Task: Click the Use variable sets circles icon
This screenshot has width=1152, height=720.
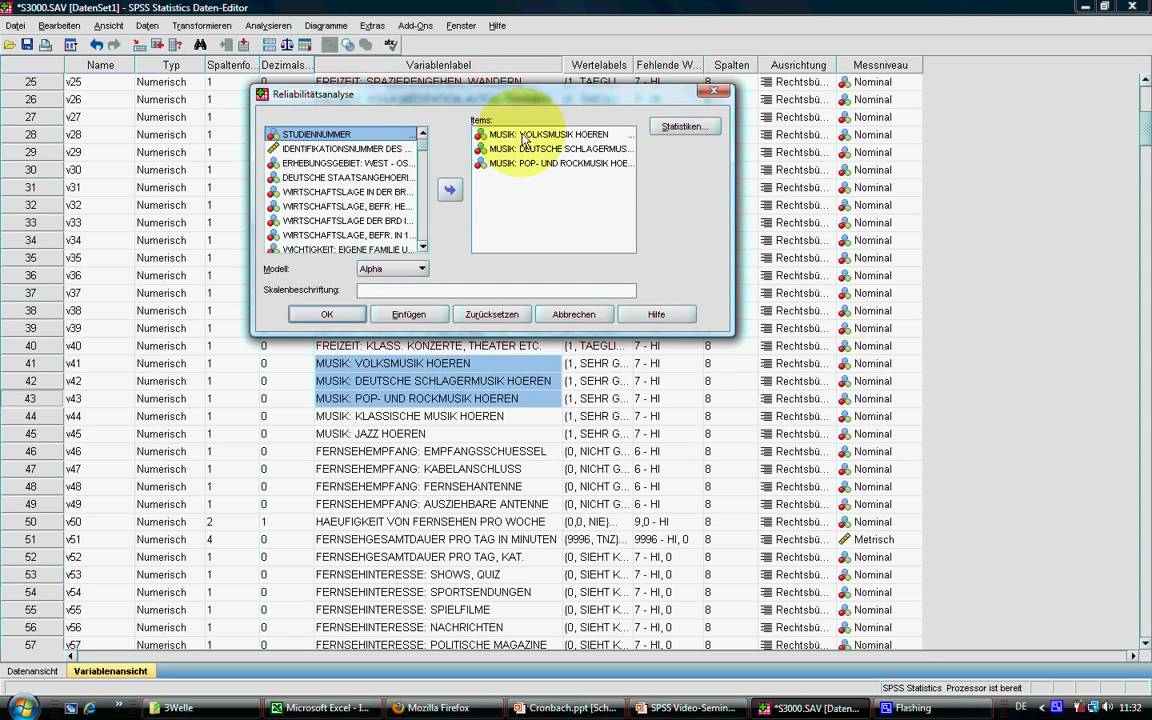Action: tap(348, 45)
